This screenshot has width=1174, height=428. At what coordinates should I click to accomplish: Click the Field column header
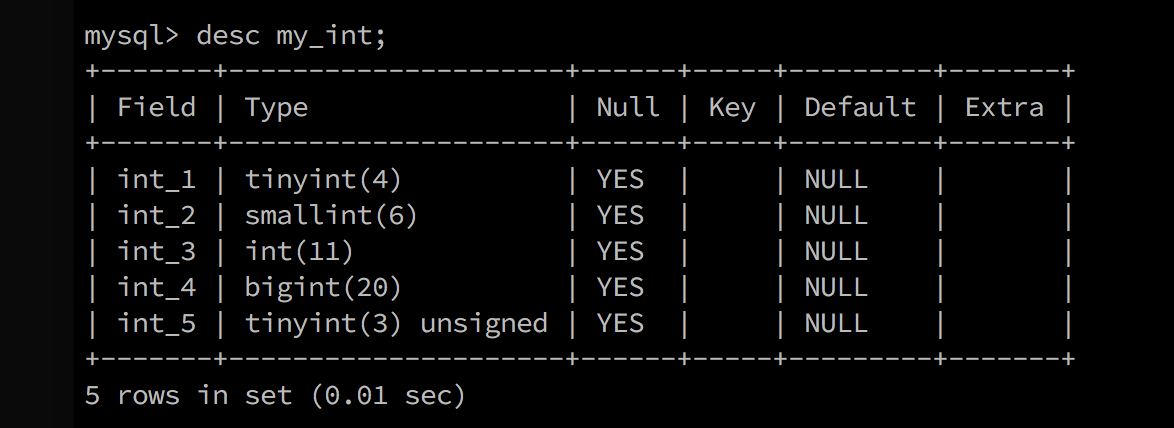pyautogui.click(x=156, y=107)
